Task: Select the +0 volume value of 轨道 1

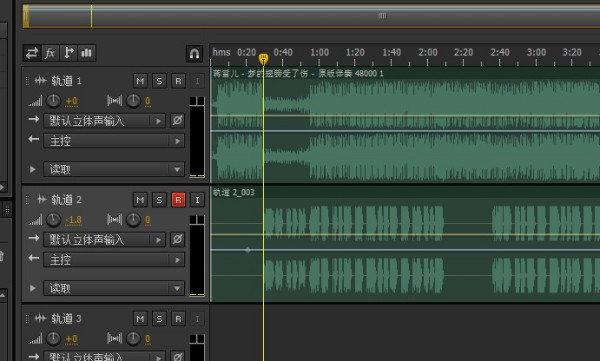Action: pos(72,101)
